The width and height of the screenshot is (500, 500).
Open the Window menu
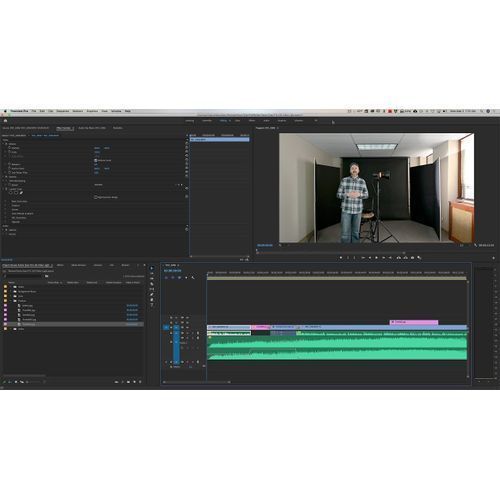tap(116, 111)
